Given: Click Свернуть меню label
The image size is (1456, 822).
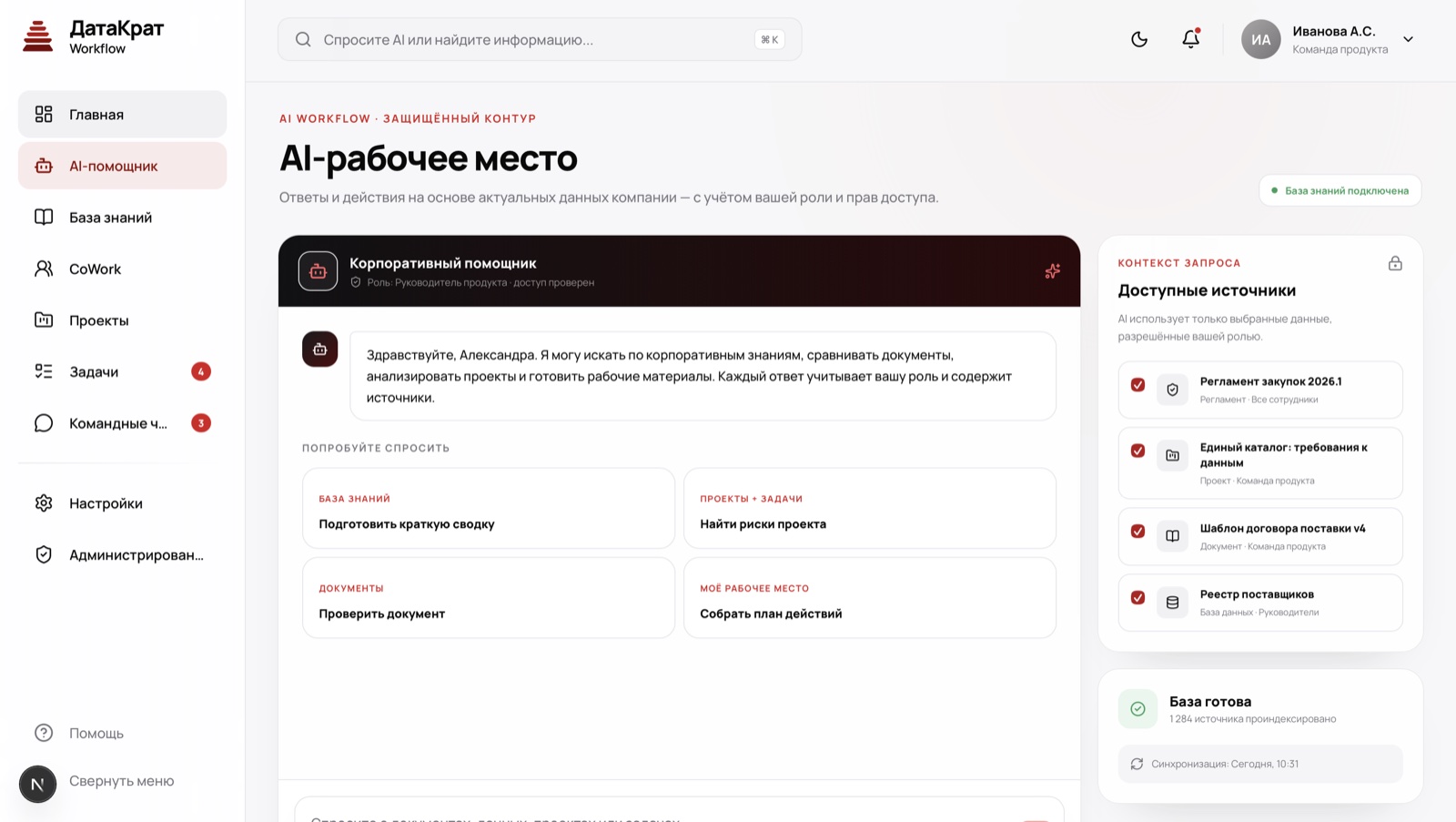Looking at the screenshot, I should point(122,781).
